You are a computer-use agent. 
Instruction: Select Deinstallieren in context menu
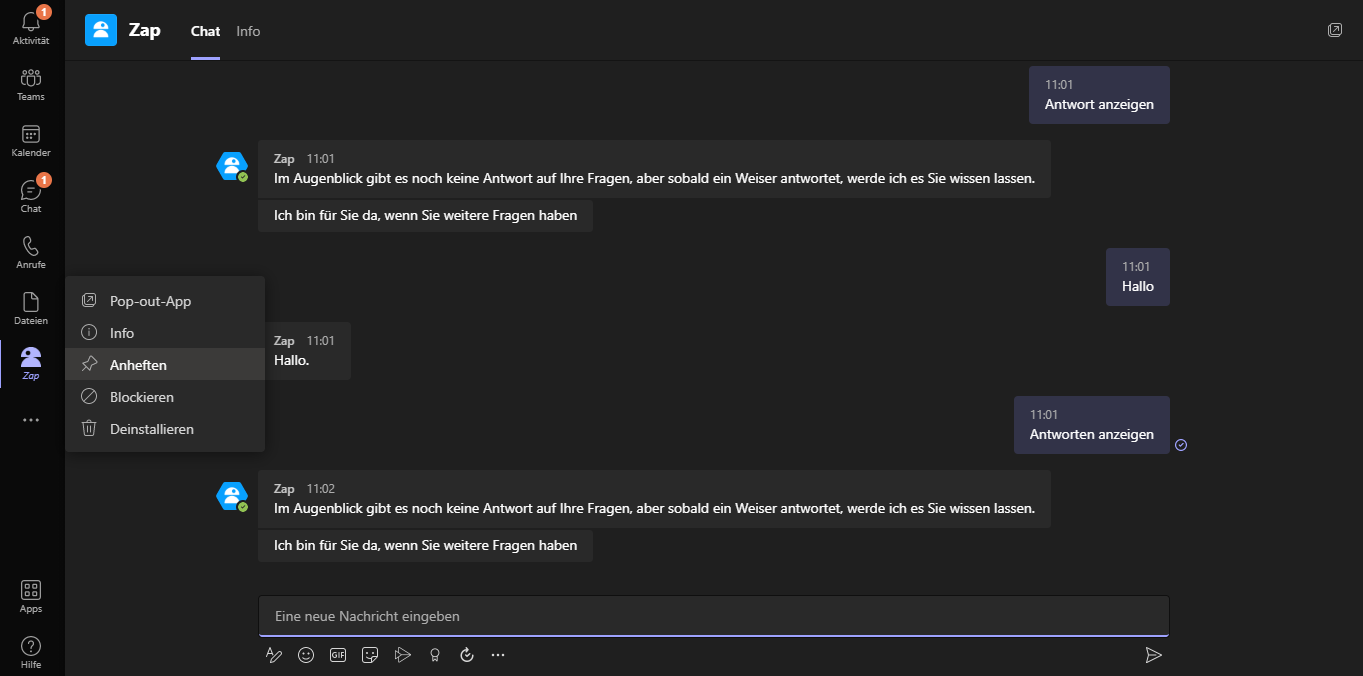click(165, 429)
